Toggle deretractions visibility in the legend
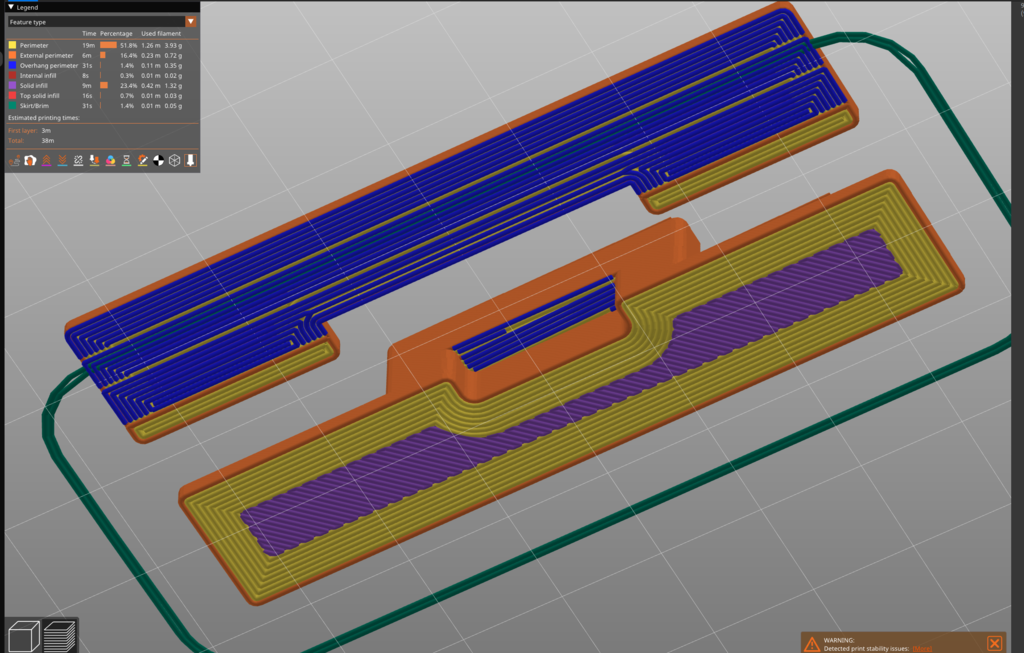The image size is (1024, 653). (x=62, y=160)
